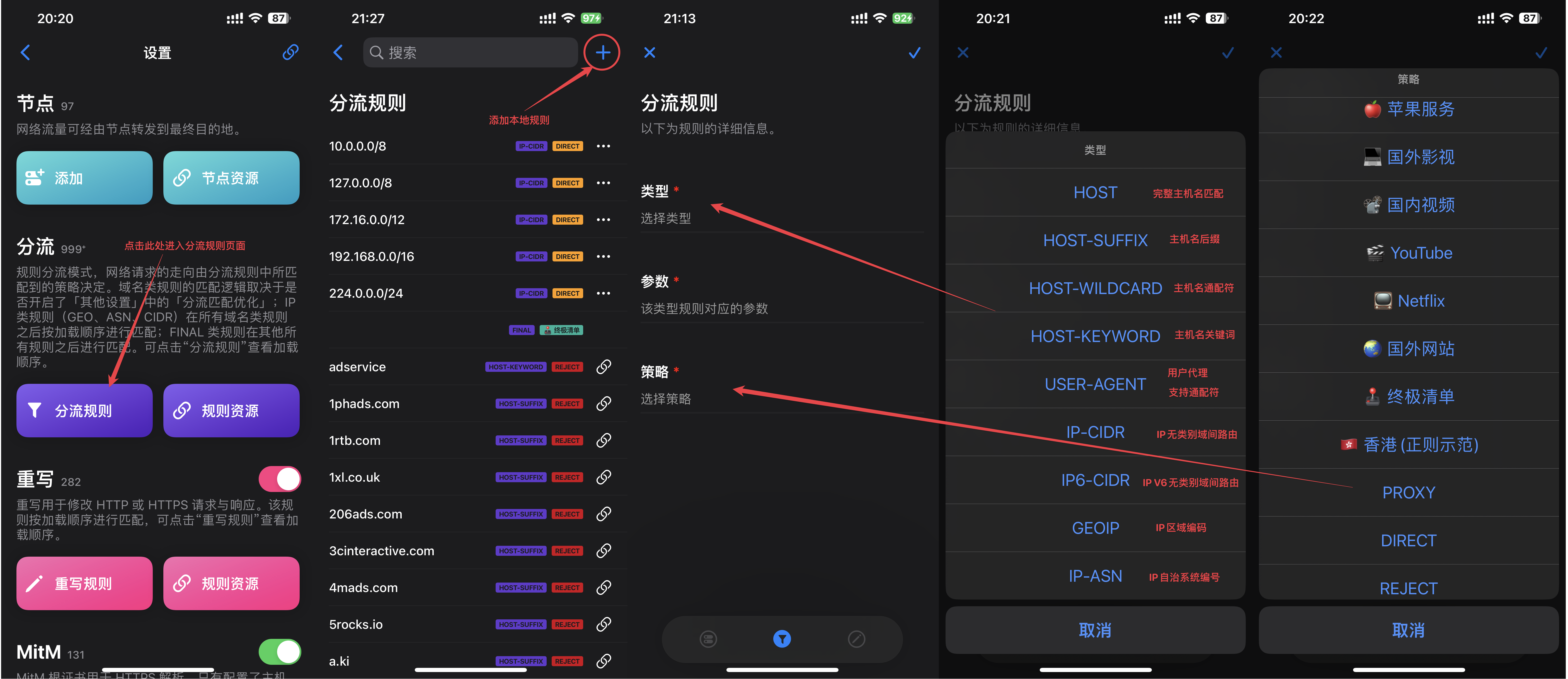Open the 选择策略 policy selector
This screenshot has height=679, width=1568.
pos(782,399)
